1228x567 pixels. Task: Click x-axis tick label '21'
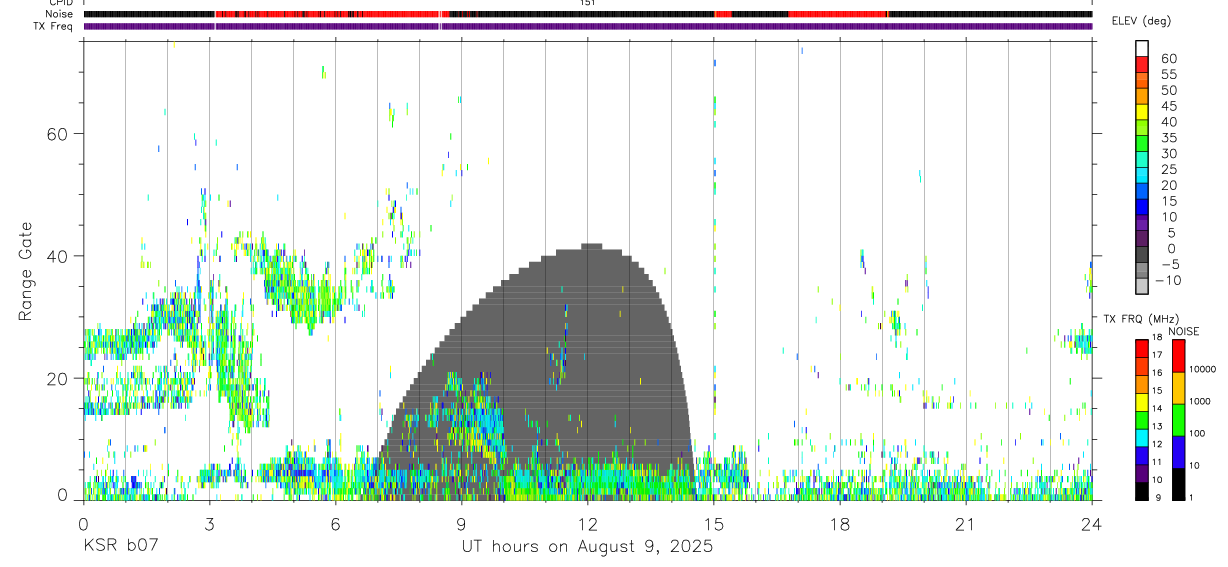[x=966, y=523]
